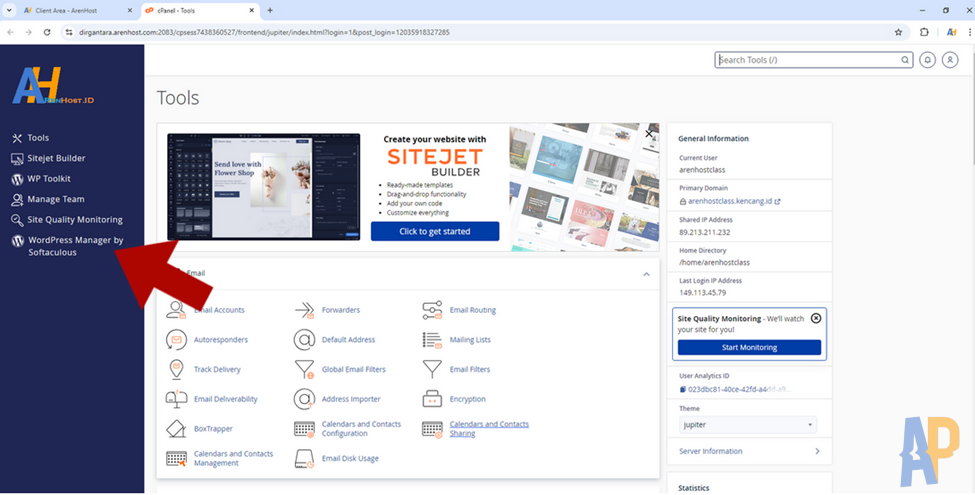The height and width of the screenshot is (495, 975).
Task: Open the Address Importer icon
Action: tap(304, 399)
